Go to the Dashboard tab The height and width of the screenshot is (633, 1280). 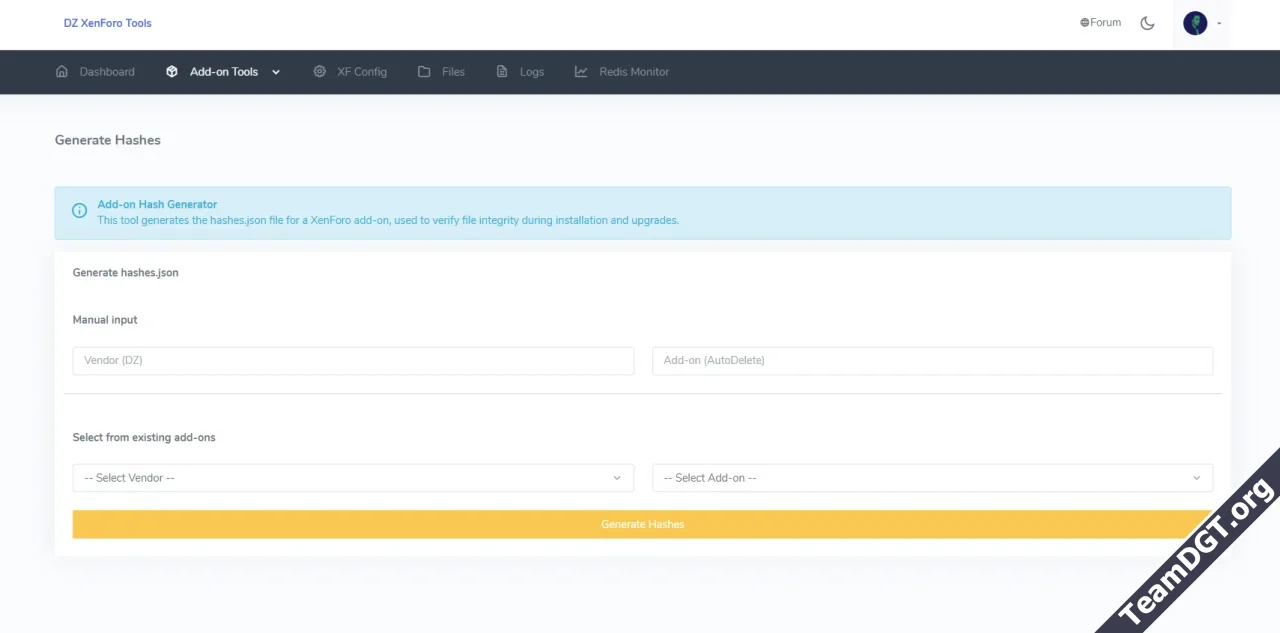(107, 72)
